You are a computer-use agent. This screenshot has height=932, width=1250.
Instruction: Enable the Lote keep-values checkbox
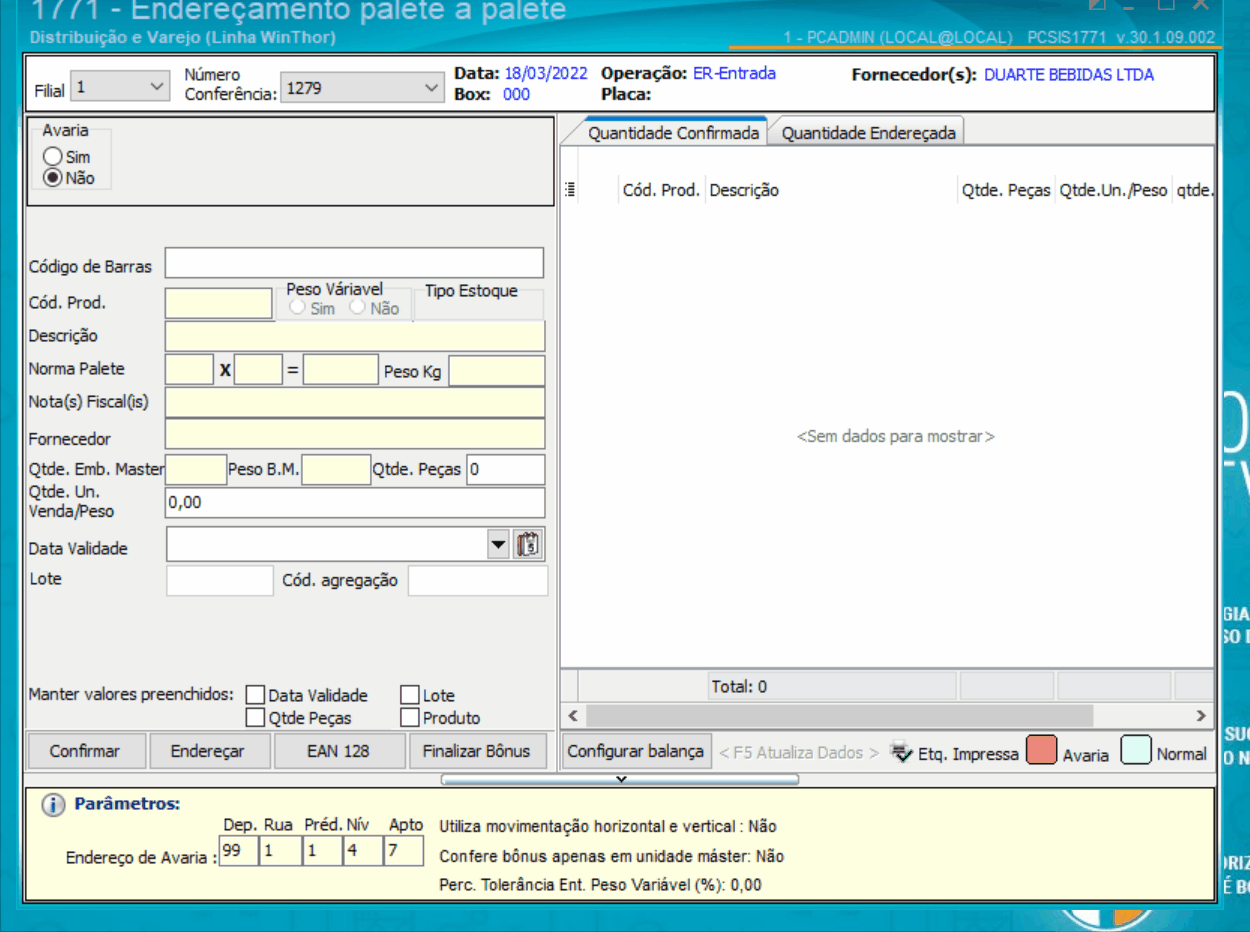click(x=410, y=695)
